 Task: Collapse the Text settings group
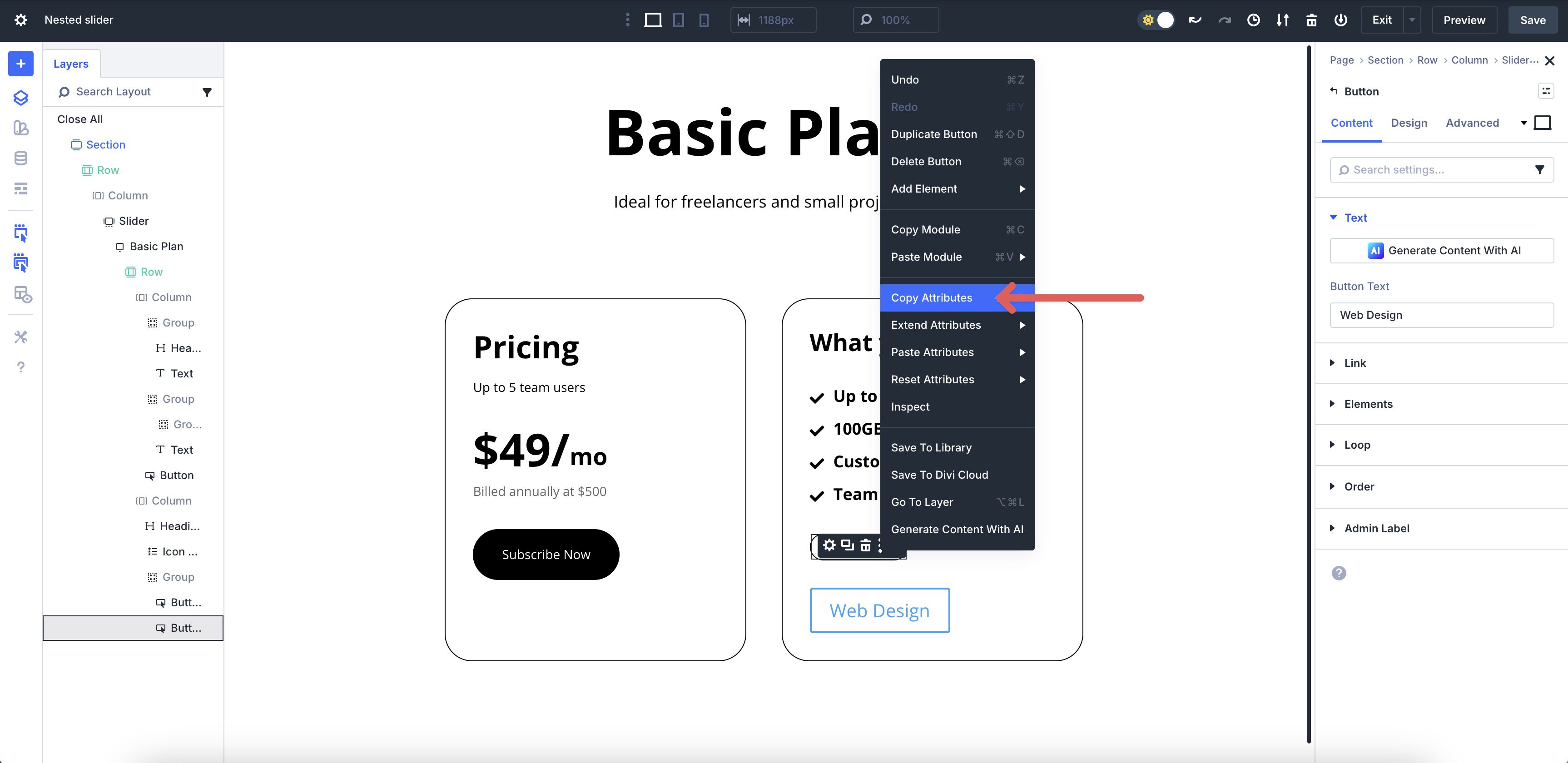(1355, 218)
